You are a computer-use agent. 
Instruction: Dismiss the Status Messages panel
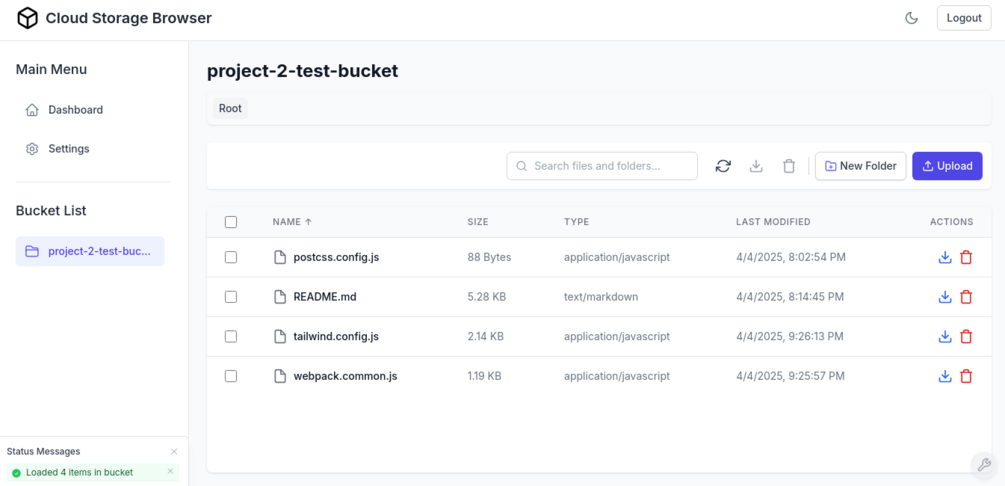tap(174, 452)
